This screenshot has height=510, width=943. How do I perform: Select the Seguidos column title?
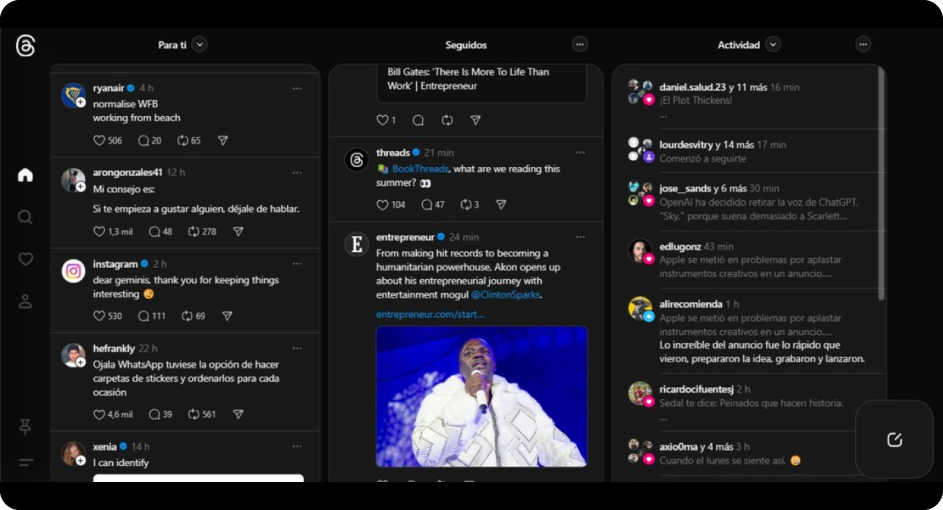coord(466,45)
